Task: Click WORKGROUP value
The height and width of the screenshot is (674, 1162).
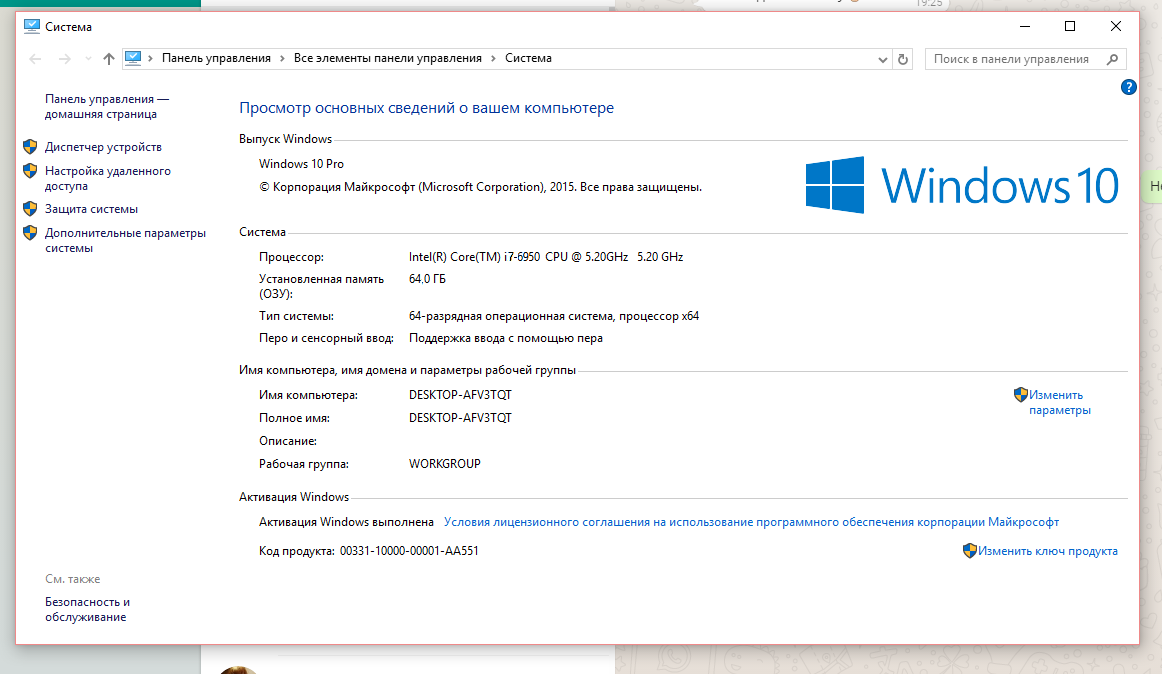Action: pos(445,464)
